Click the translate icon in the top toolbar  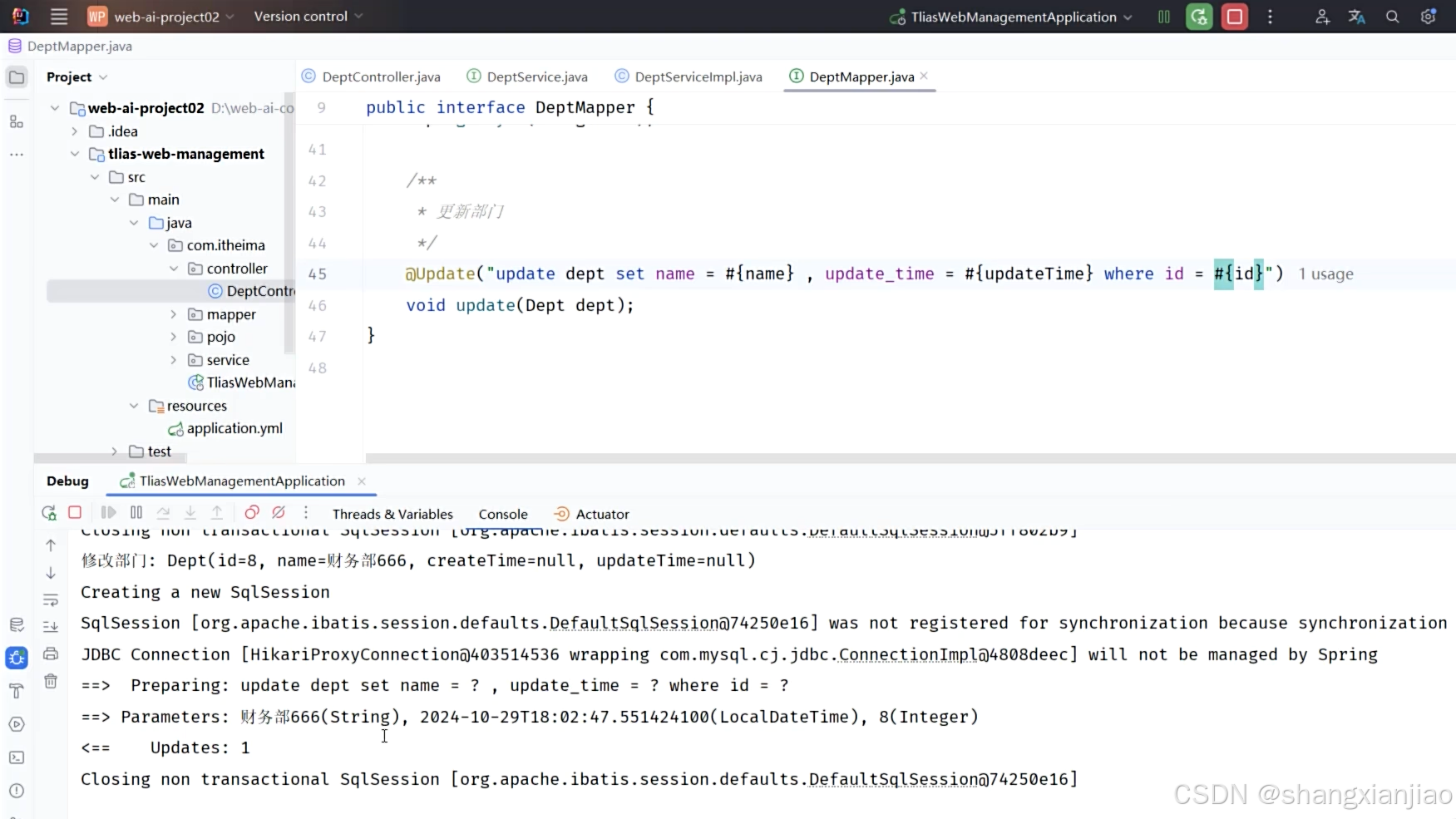click(1357, 17)
